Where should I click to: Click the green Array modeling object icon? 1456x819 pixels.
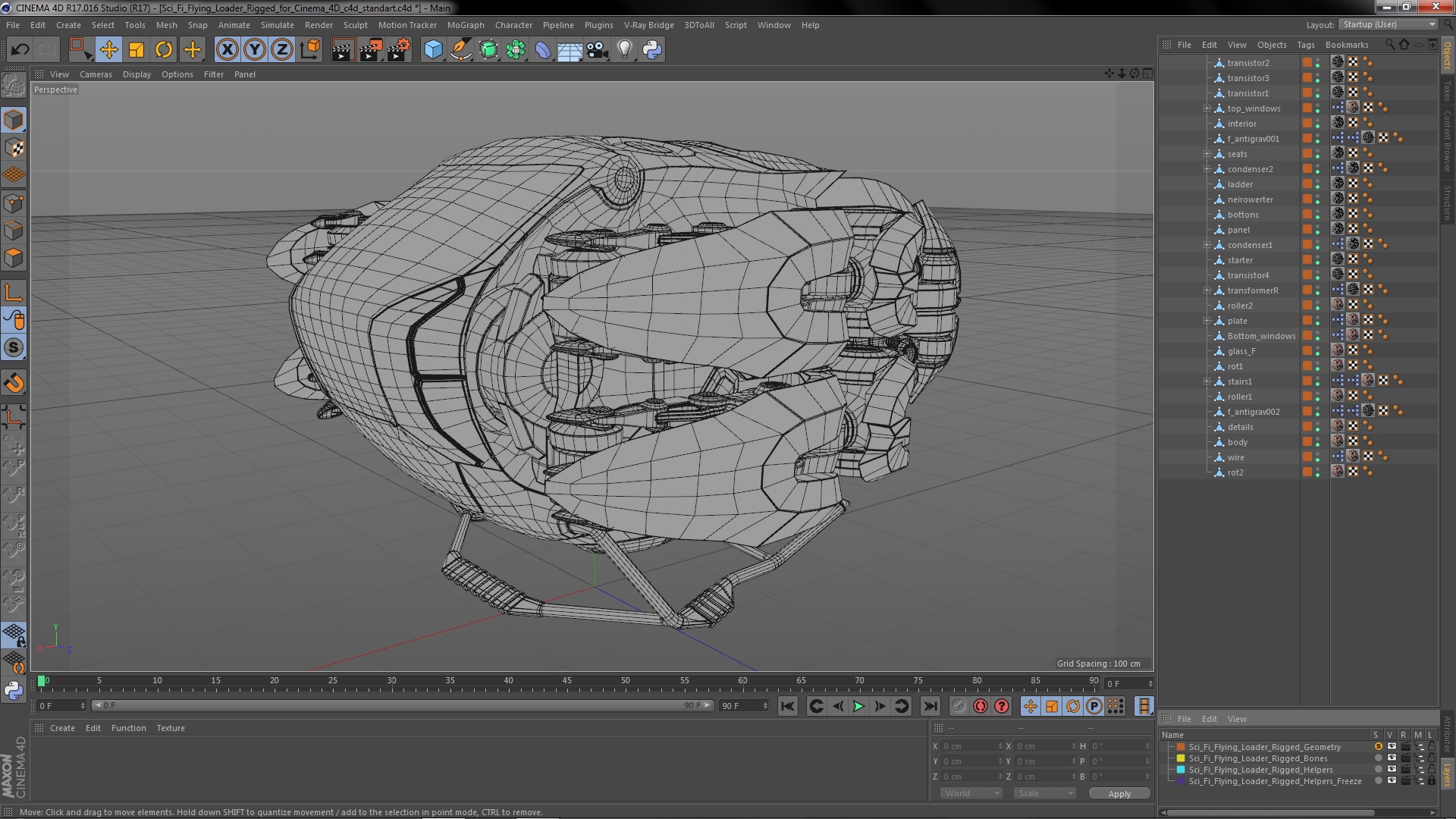point(516,50)
